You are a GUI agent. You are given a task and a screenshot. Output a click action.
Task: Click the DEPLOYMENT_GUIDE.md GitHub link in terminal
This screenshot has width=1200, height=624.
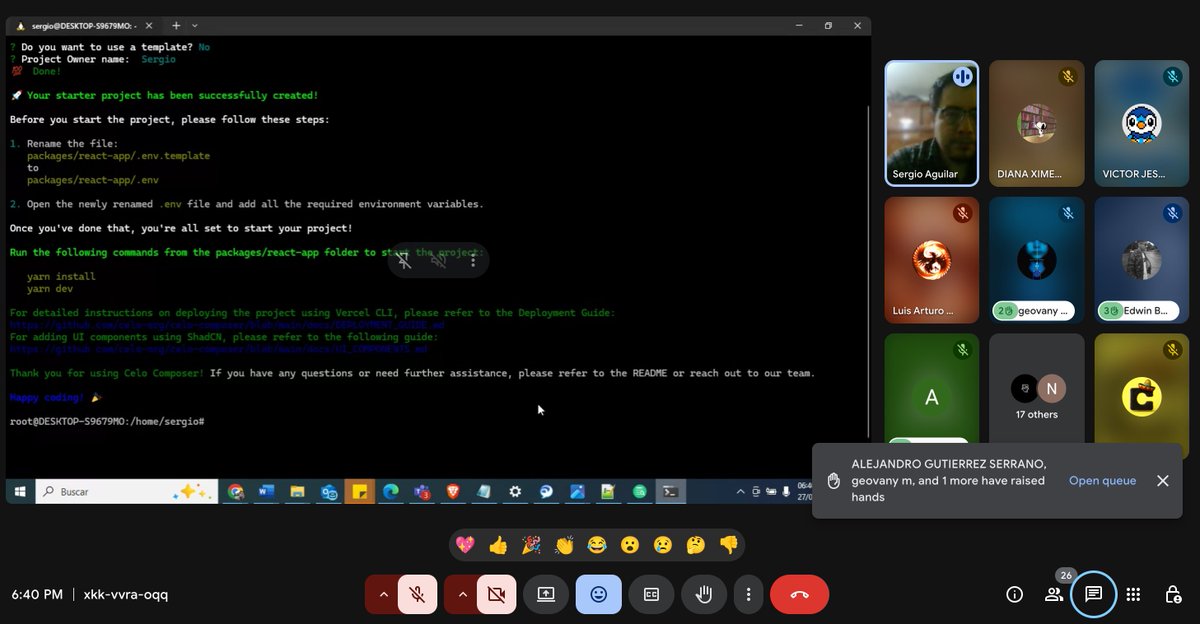[227, 325]
